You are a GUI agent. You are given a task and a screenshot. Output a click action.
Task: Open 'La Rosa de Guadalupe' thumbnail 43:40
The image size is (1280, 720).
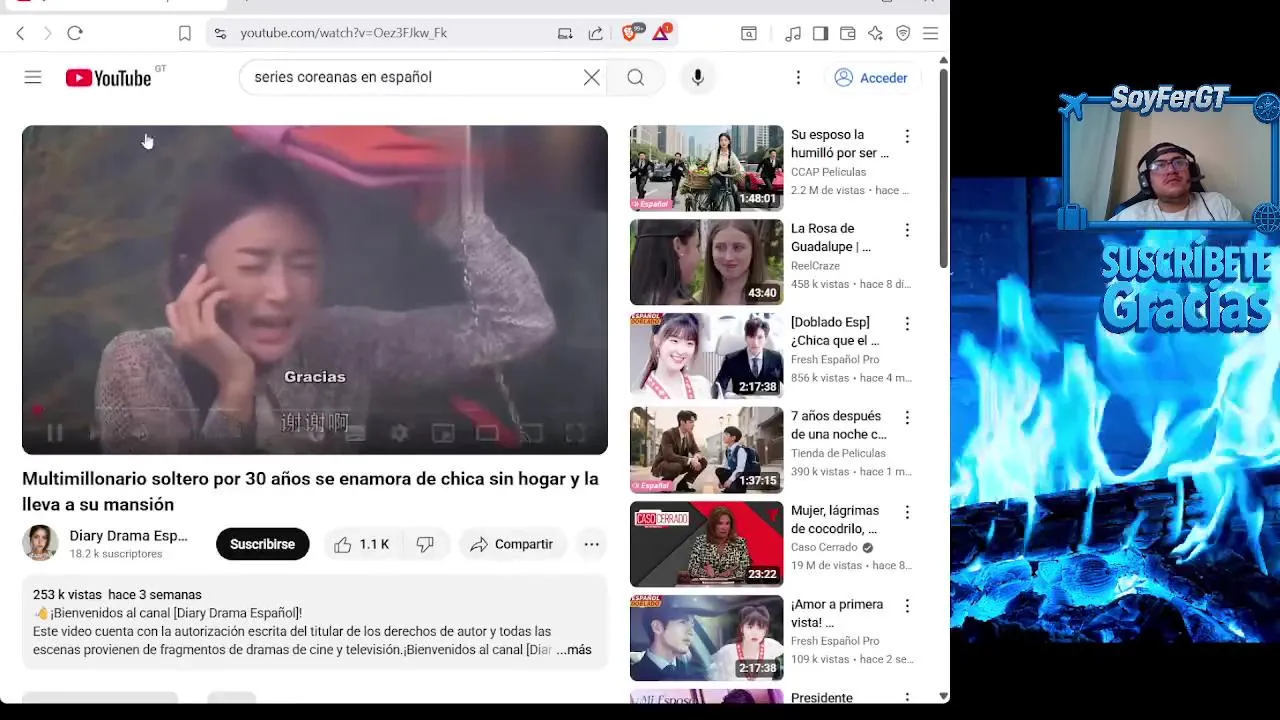point(706,262)
